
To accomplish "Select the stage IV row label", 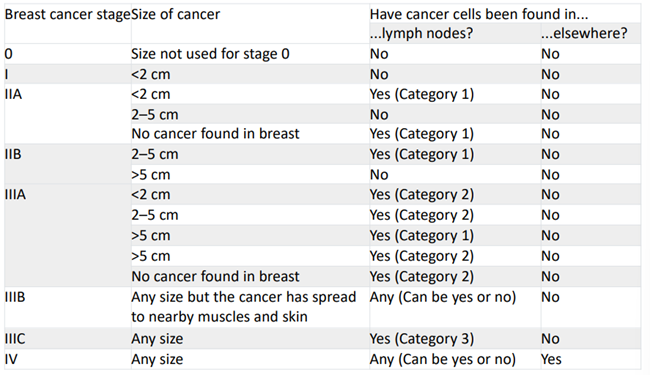I will pyautogui.click(x=11, y=359).
